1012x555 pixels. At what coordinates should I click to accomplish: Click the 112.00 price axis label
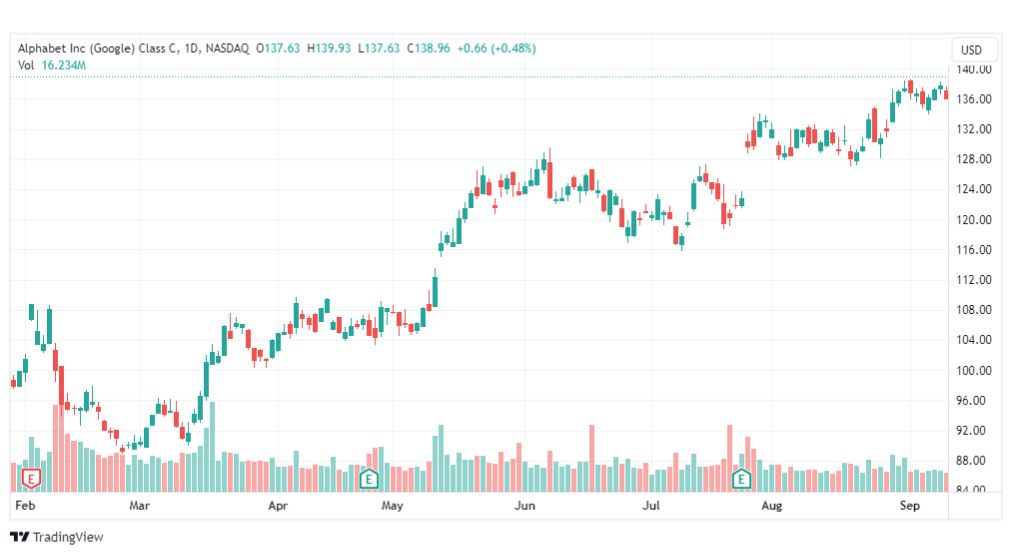(x=974, y=279)
